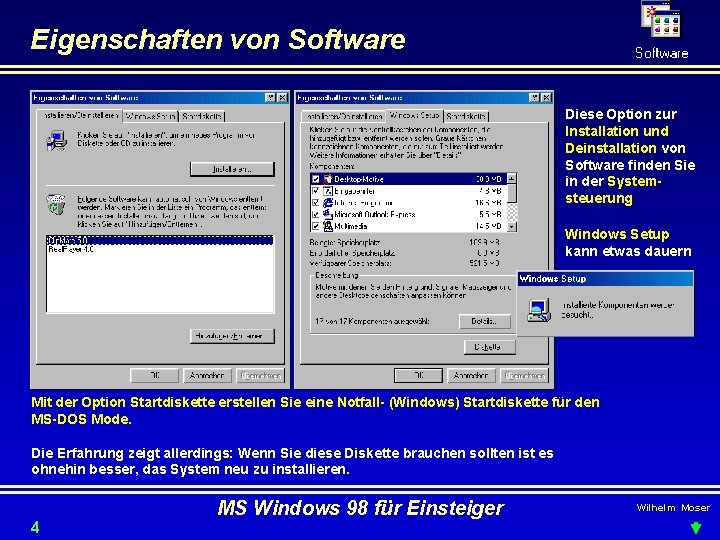Toggle the Desktop-Motive checkbox
This screenshot has height=540, width=720.
click(x=316, y=179)
